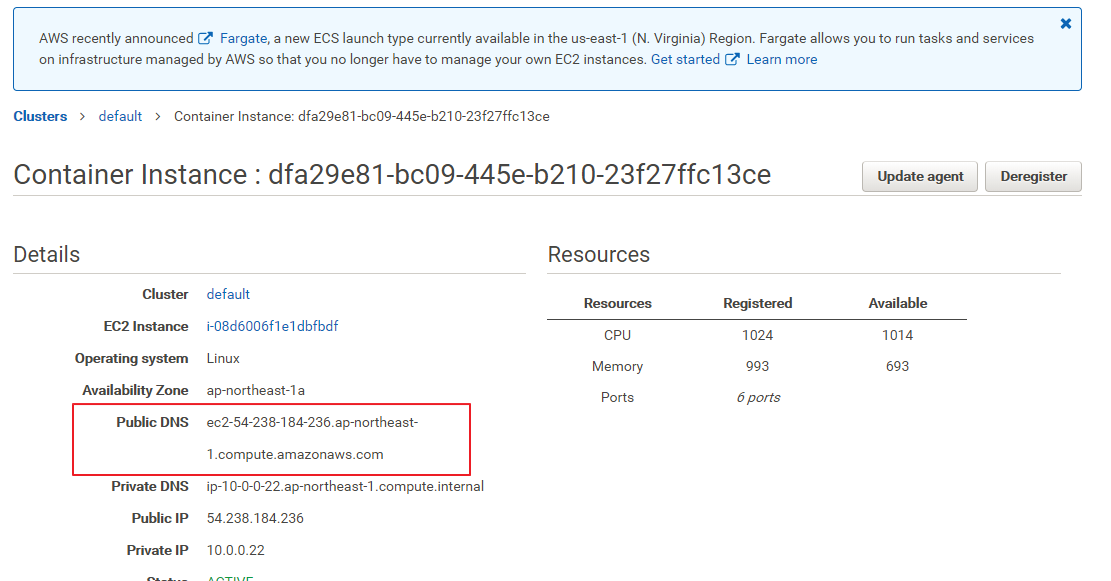Click the Container Instance page heading
The image size is (1111, 581).
(392, 175)
